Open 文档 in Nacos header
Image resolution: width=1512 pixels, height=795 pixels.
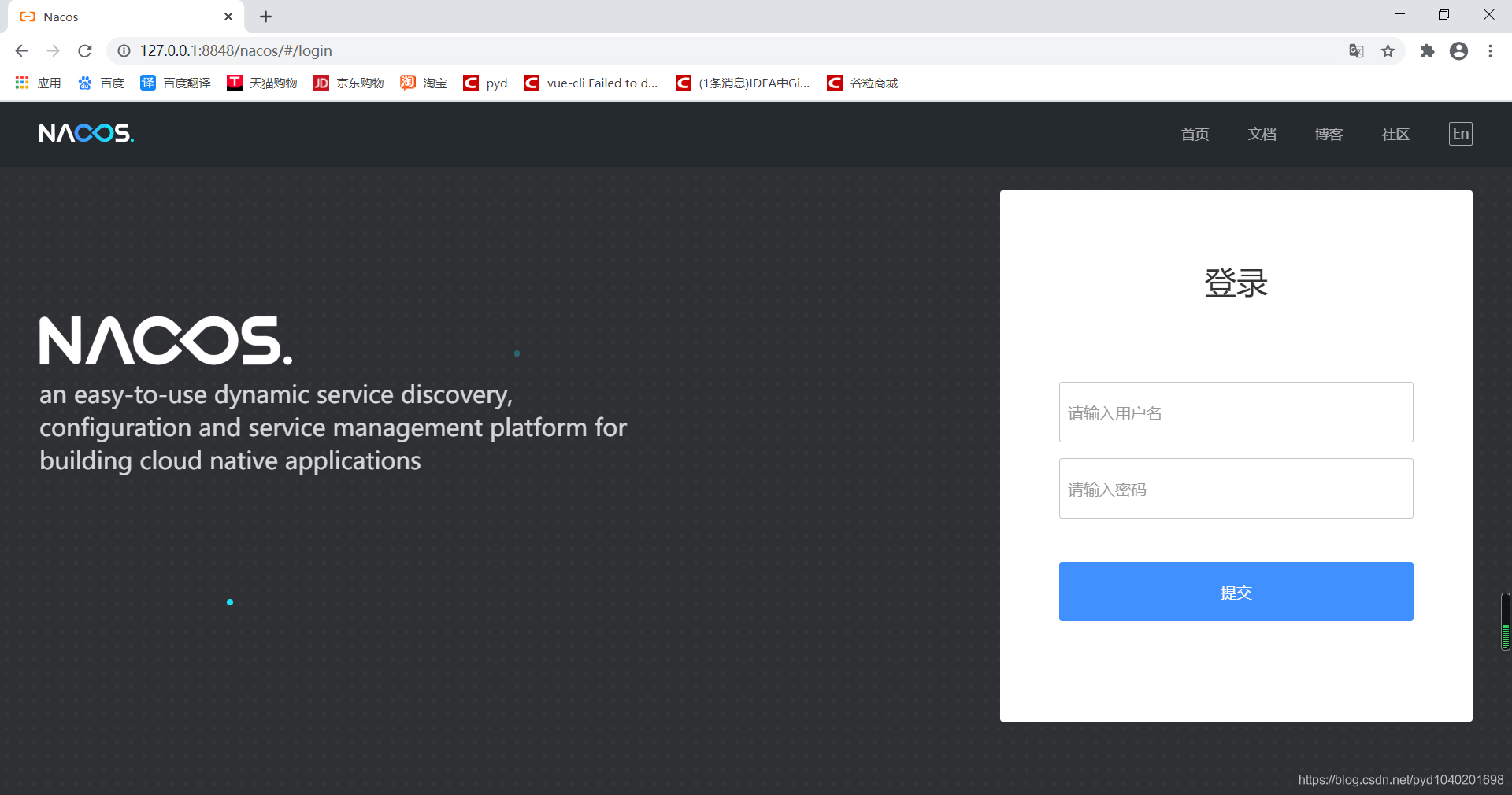coord(1262,134)
